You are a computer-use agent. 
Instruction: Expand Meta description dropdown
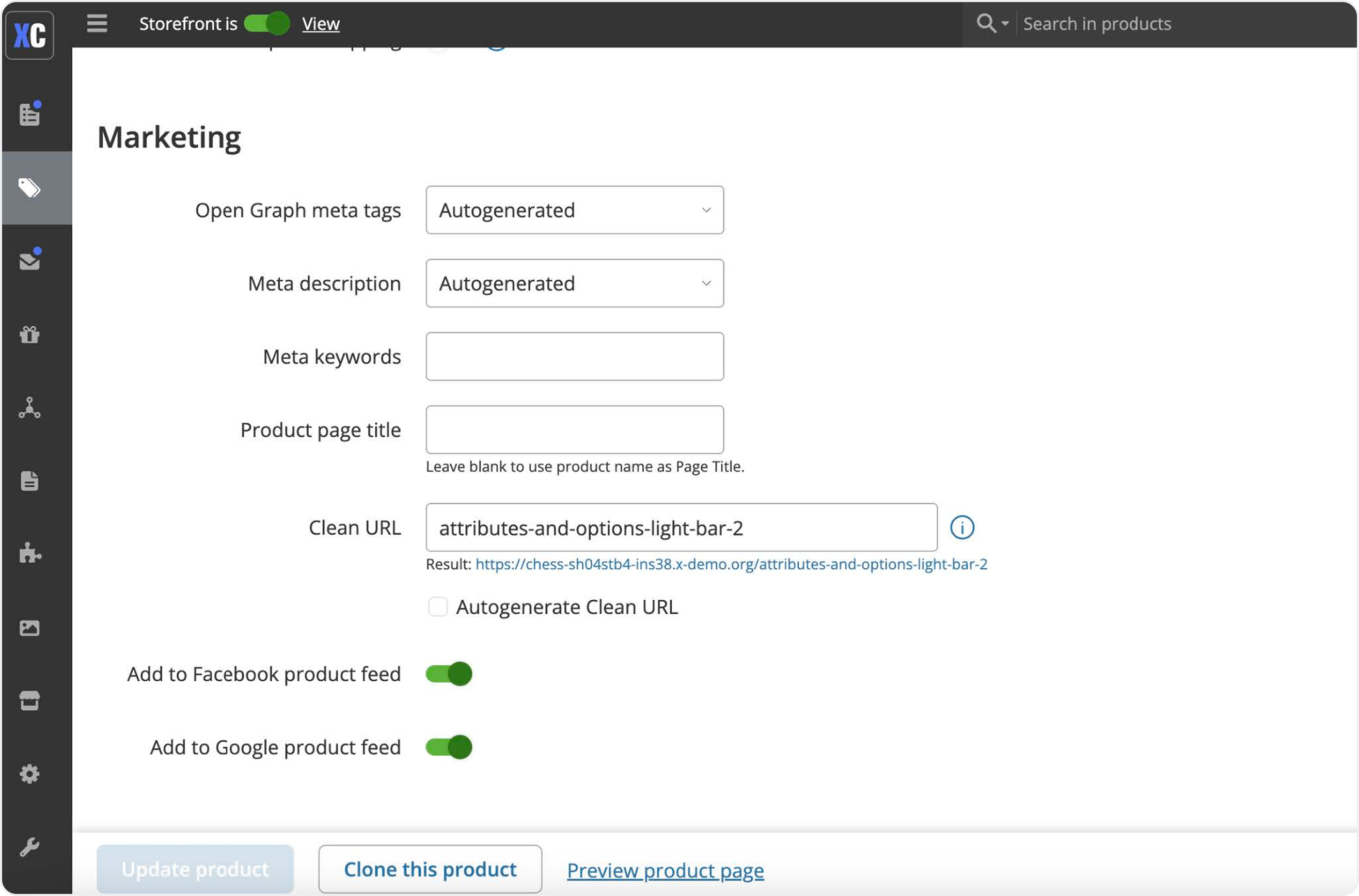point(574,283)
